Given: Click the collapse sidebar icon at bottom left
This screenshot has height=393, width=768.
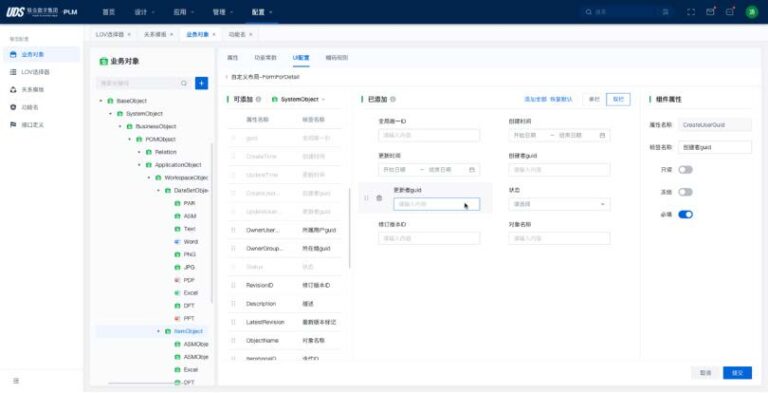Looking at the screenshot, I should [x=16, y=381].
